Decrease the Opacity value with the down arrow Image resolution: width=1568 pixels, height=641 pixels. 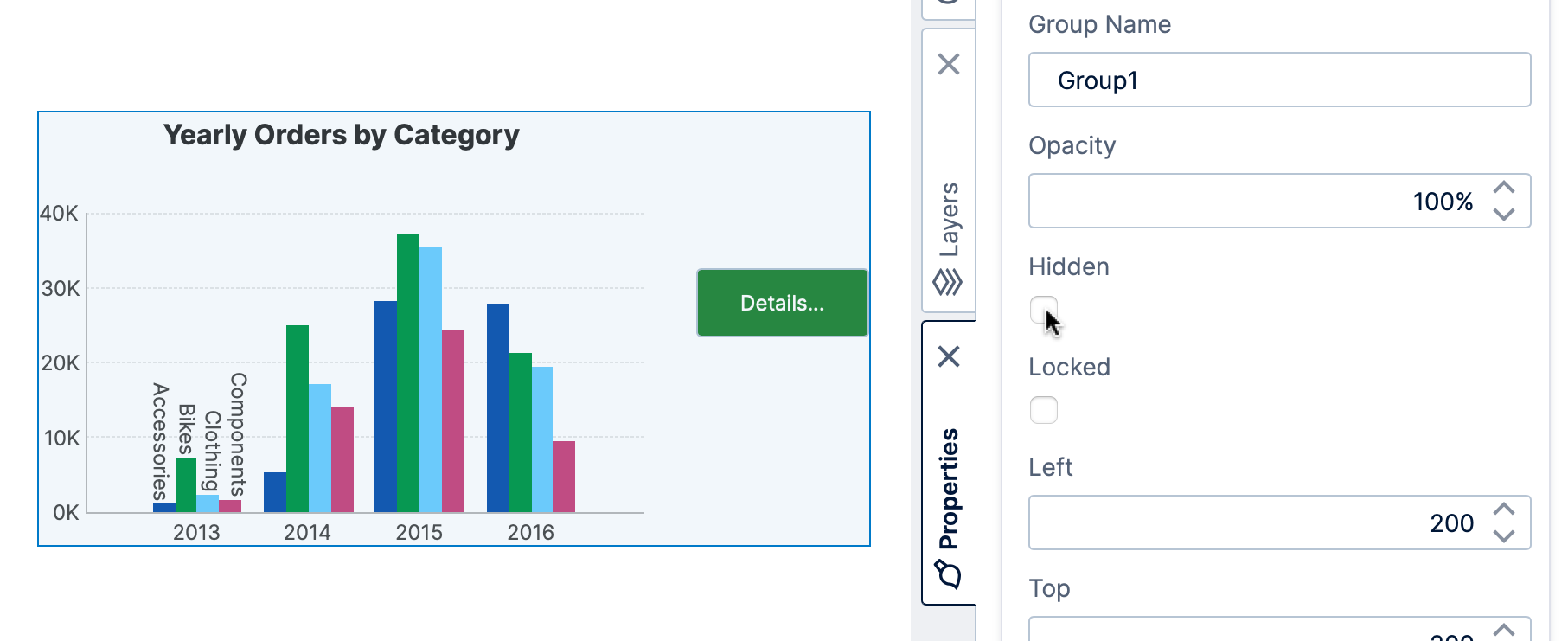click(x=1504, y=213)
